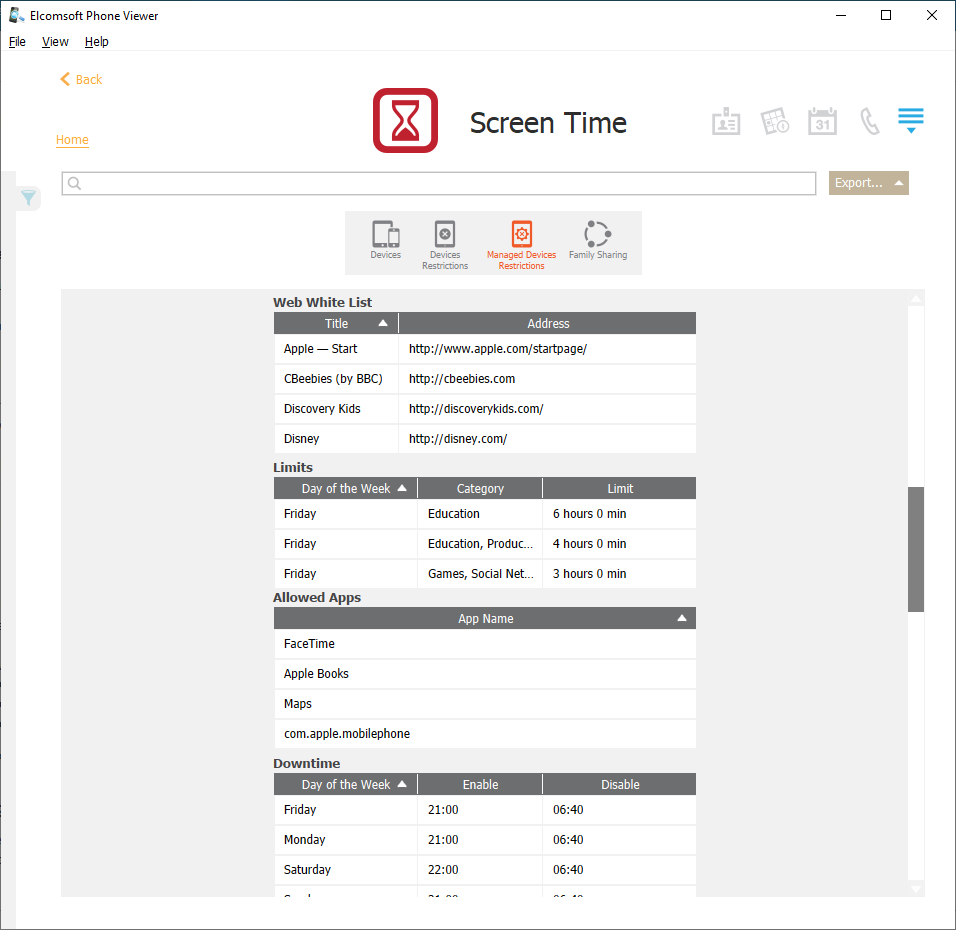This screenshot has width=956, height=930.
Task: Click the calendar icon showing 31
Action: (x=822, y=122)
